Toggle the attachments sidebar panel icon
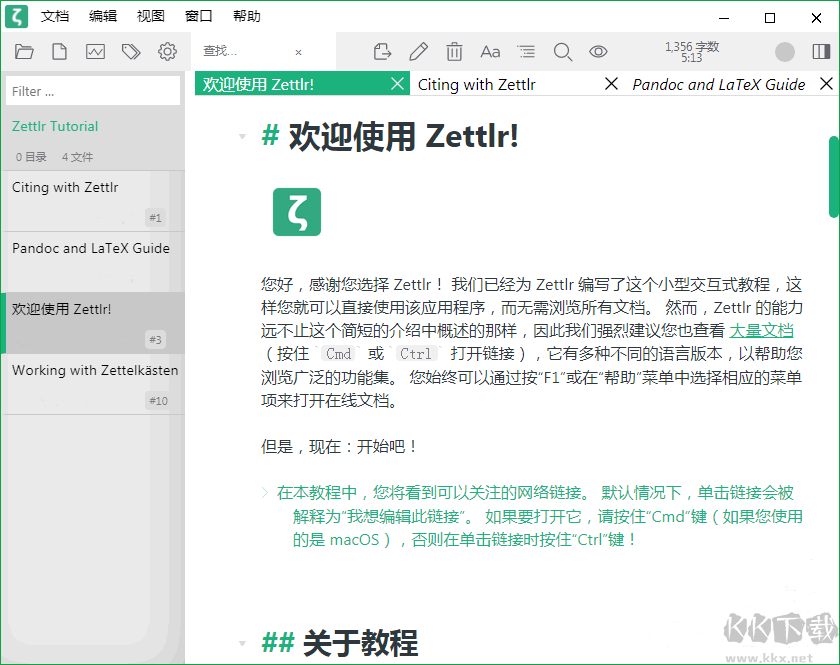This screenshot has width=840, height=665. [821, 51]
